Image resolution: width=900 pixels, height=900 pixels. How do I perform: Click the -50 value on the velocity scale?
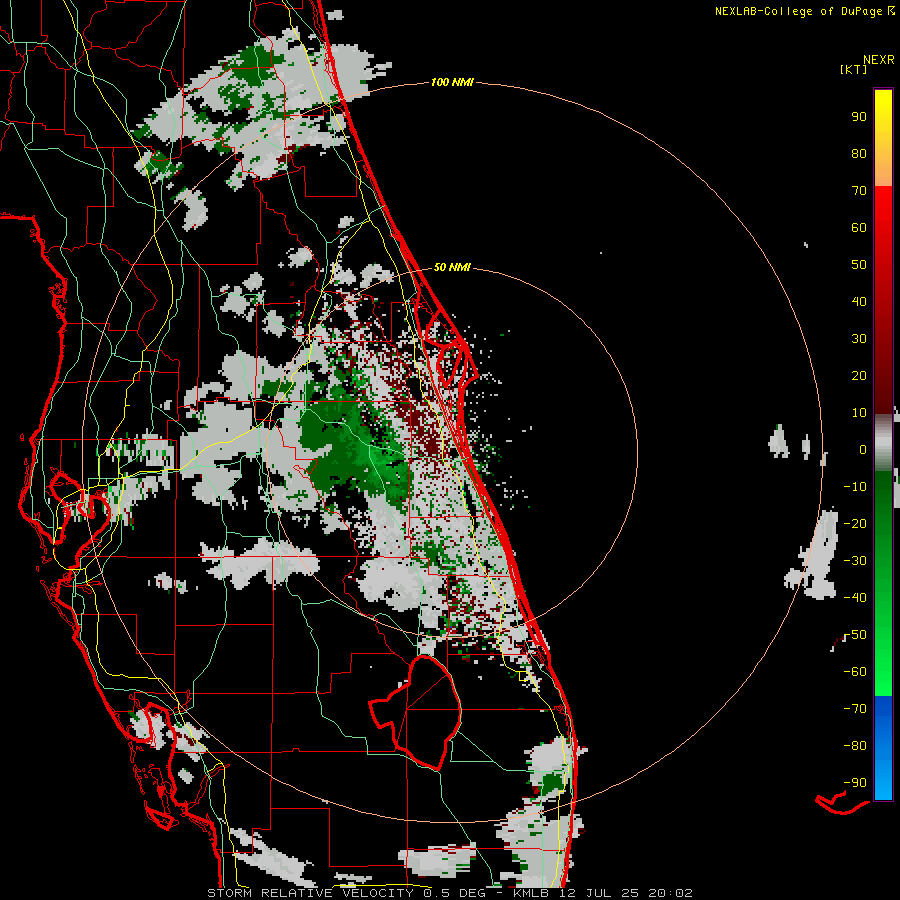click(x=855, y=635)
